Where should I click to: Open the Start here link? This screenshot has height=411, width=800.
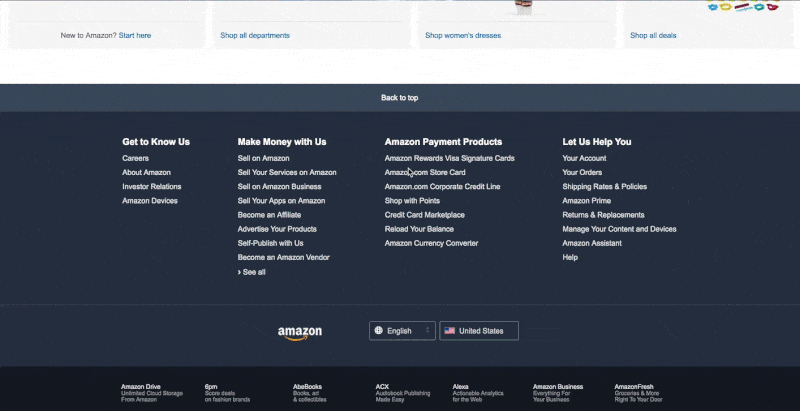[x=135, y=36]
